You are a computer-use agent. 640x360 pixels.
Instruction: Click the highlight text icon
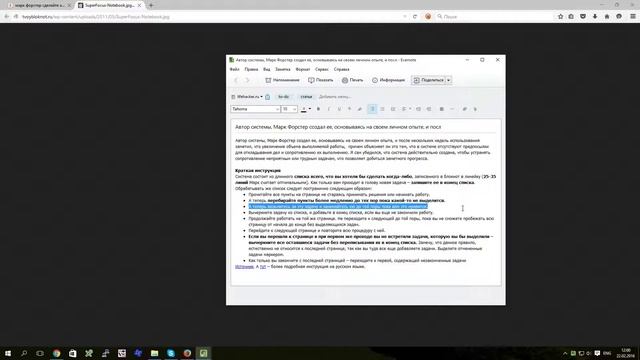[x=360, y=109]
